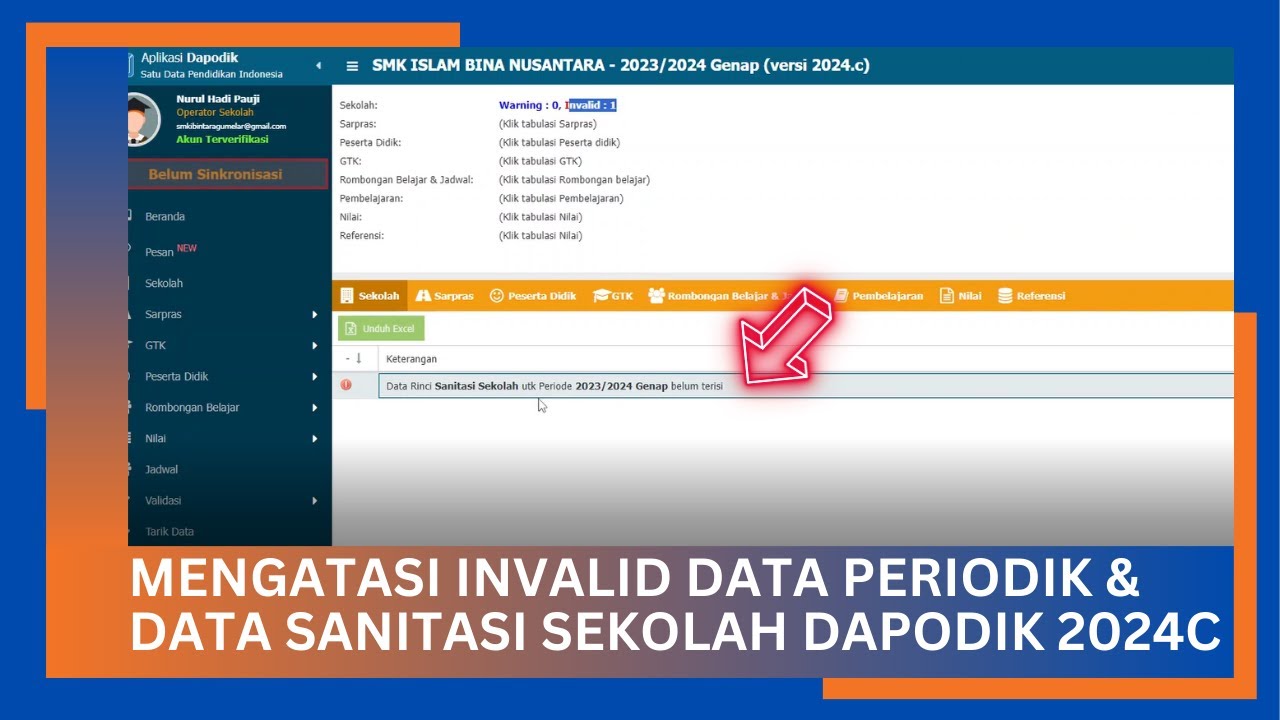Click the (Klik tabulasi Pembelajaran) text
The image size is (1280, 720).
[x=561, y=198]
